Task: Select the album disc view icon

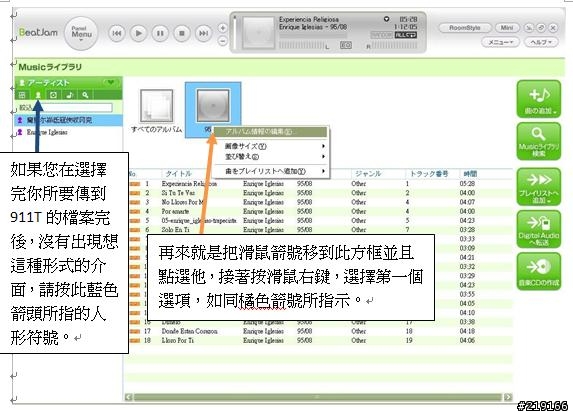Action: (x=53, y=95)
